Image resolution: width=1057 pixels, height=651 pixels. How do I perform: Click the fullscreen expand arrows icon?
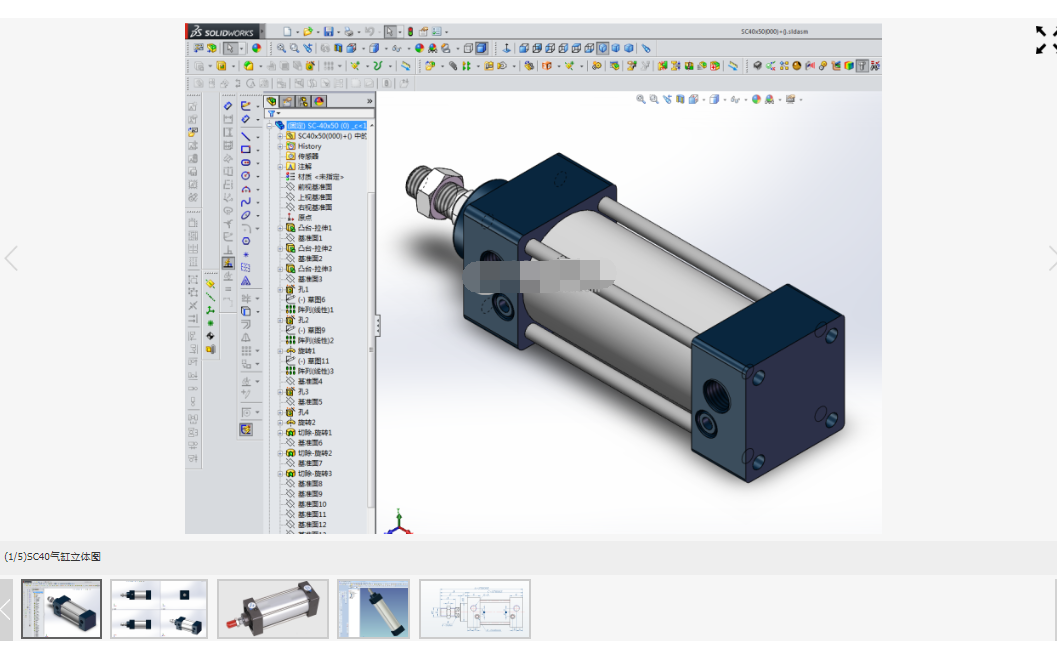(x=1045, y=40)
